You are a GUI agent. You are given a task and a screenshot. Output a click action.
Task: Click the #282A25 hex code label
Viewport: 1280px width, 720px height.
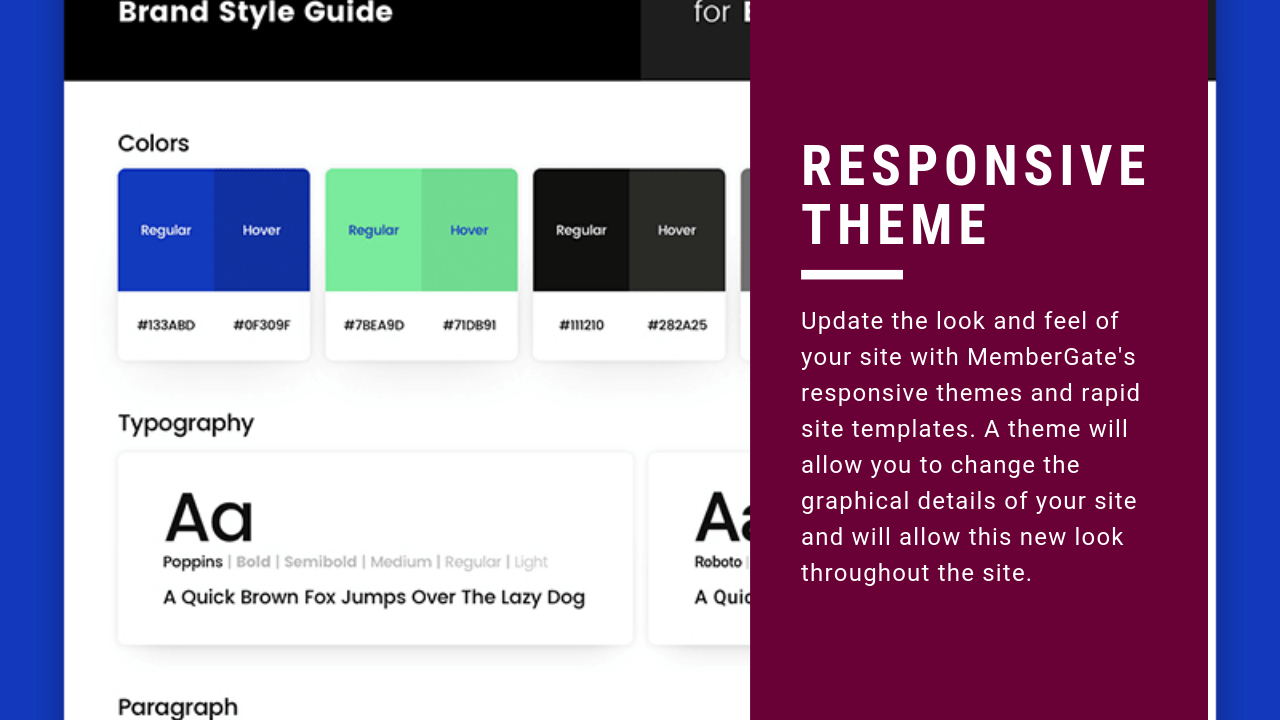coord(677,325)
